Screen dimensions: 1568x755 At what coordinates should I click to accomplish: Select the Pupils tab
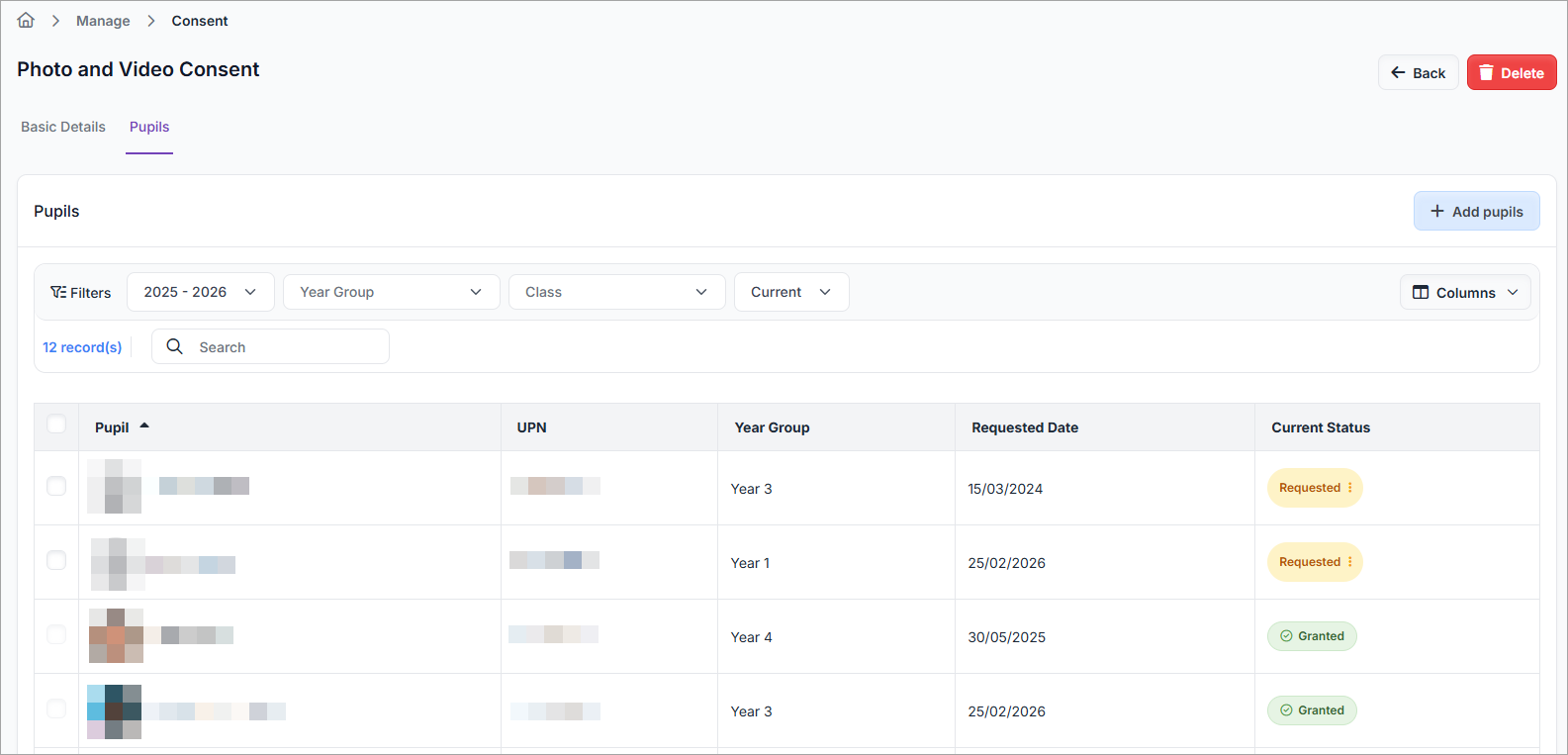[x=149, y=128]
